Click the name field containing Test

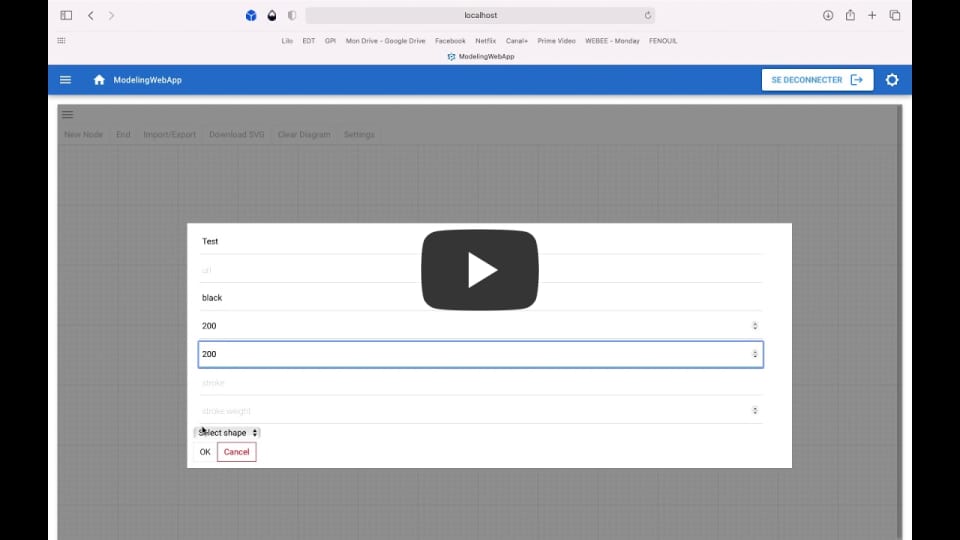[481, 241]
